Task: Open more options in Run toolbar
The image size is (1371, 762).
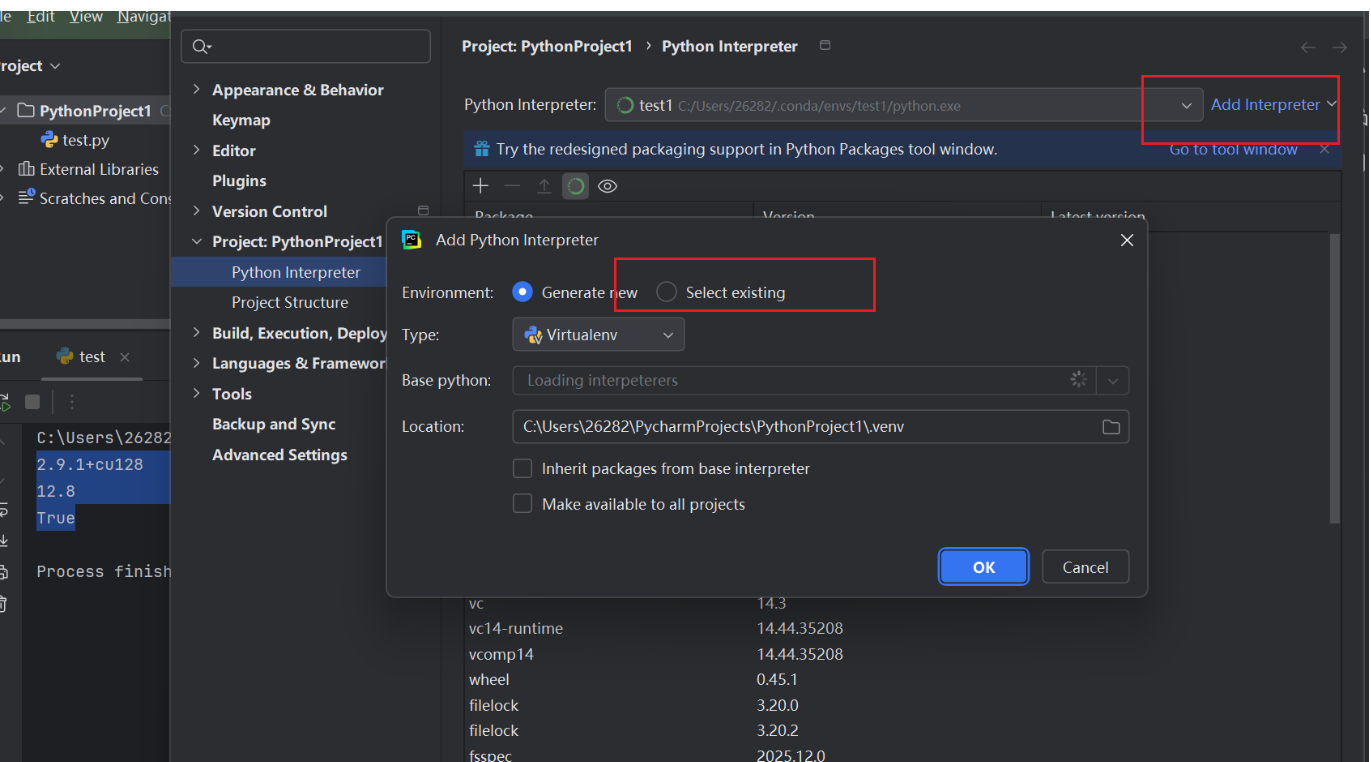Action: [72, 402]
